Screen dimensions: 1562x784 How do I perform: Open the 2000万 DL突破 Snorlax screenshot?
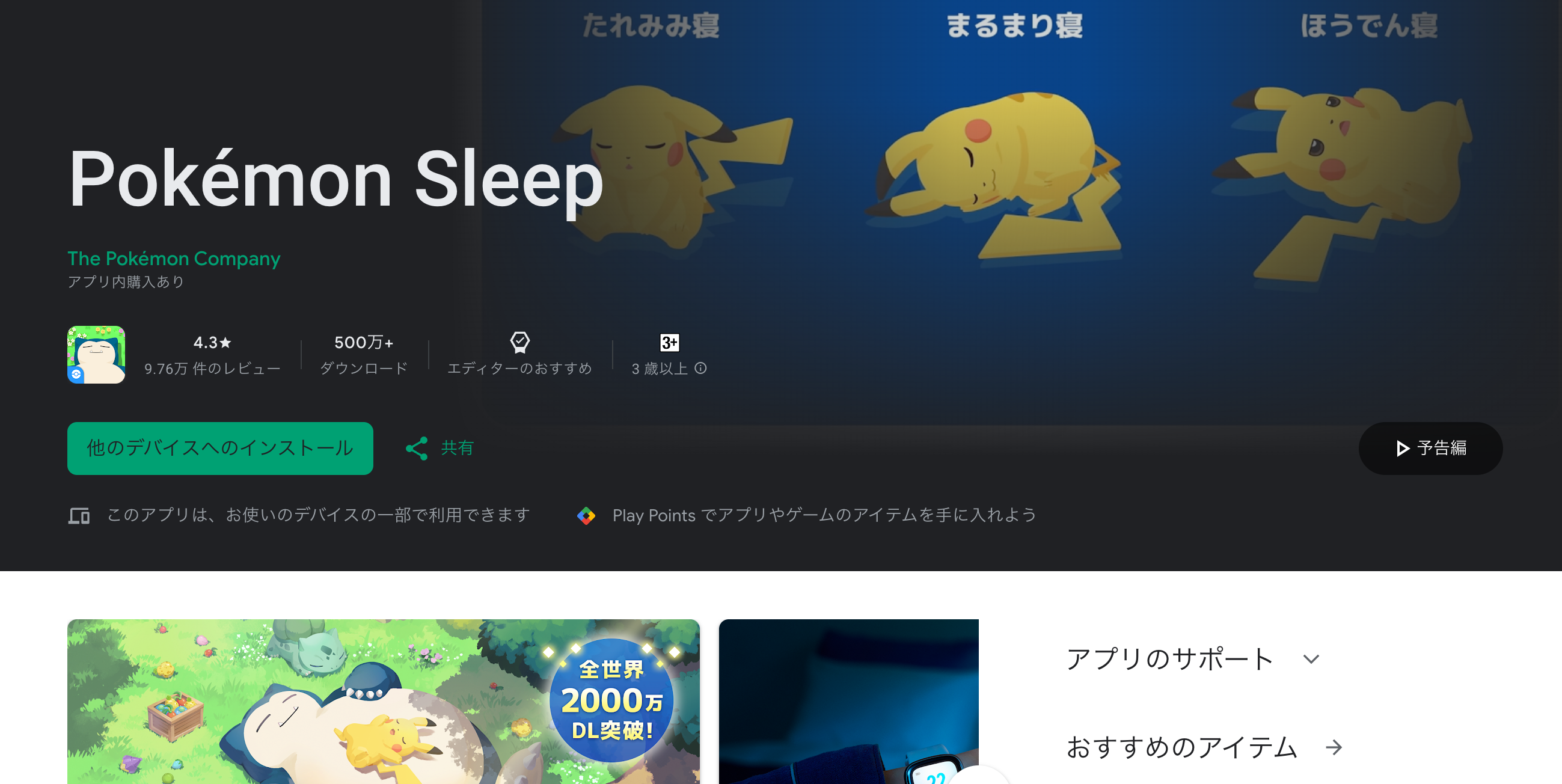point(383,702)
